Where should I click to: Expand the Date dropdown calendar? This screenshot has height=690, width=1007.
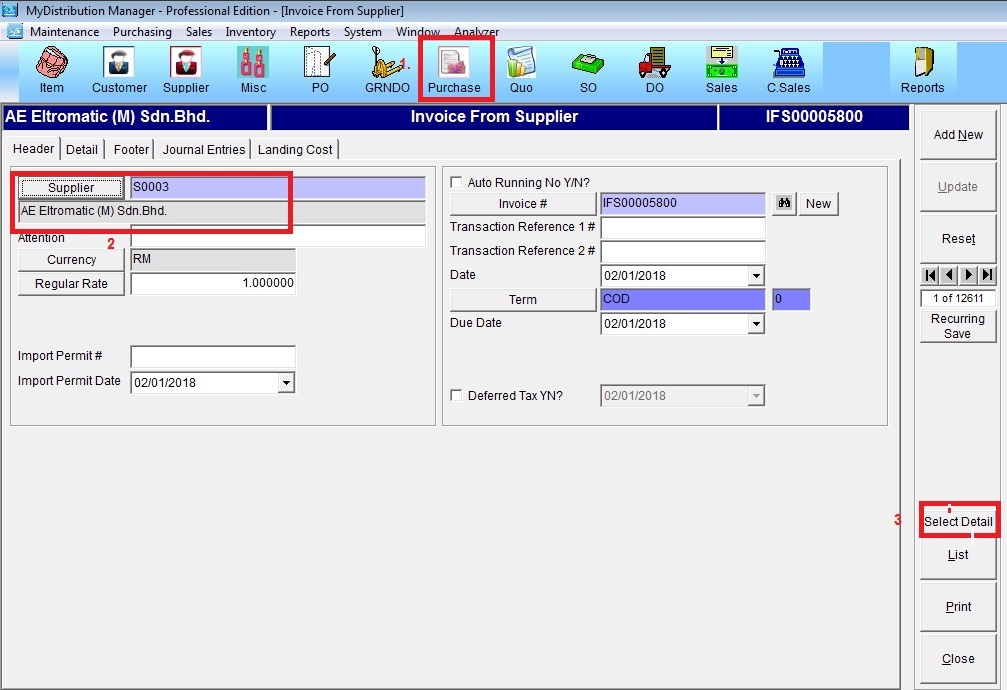click(756, 276)
